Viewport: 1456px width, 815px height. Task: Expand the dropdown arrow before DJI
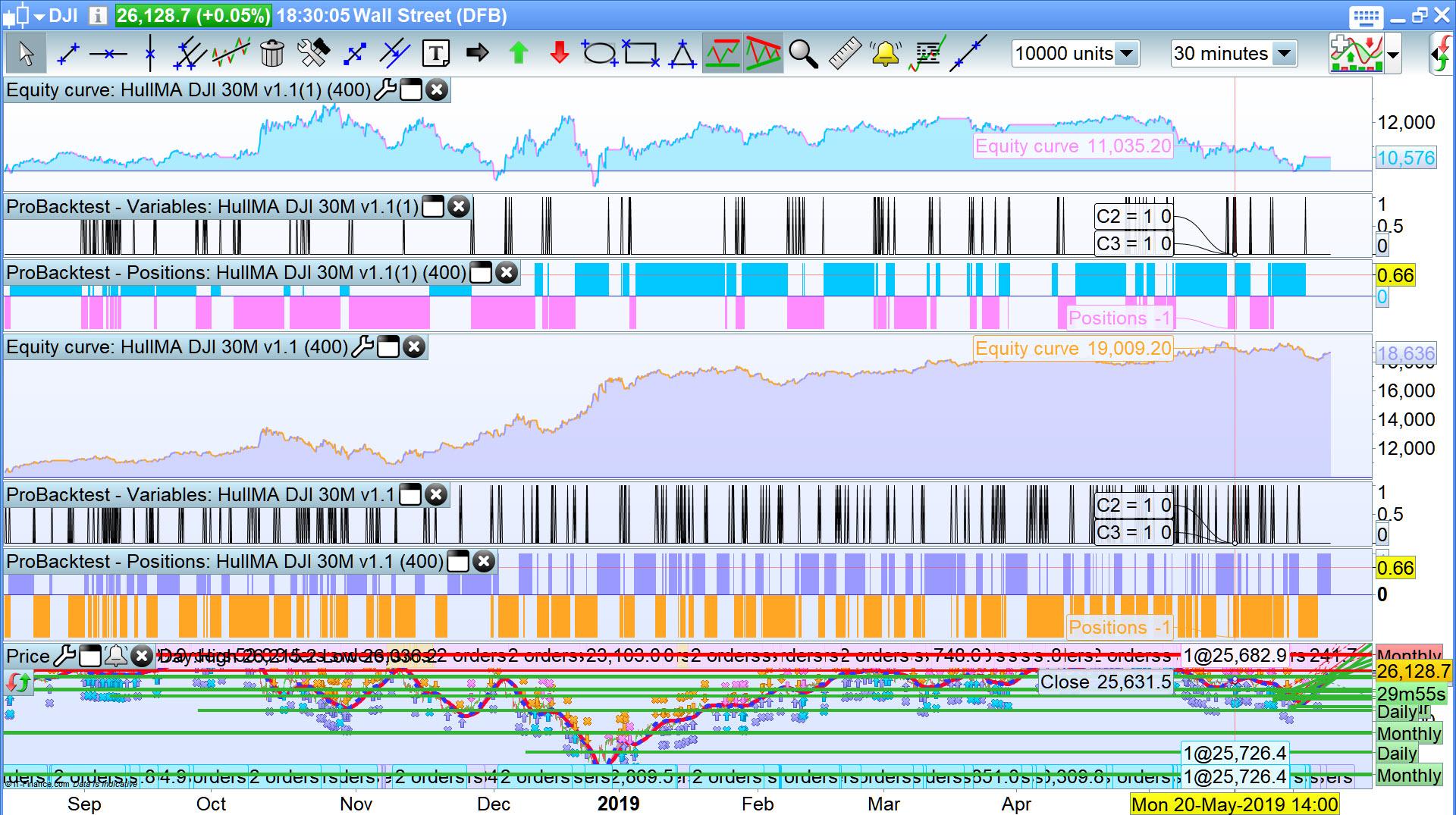[x=39, y=17]
